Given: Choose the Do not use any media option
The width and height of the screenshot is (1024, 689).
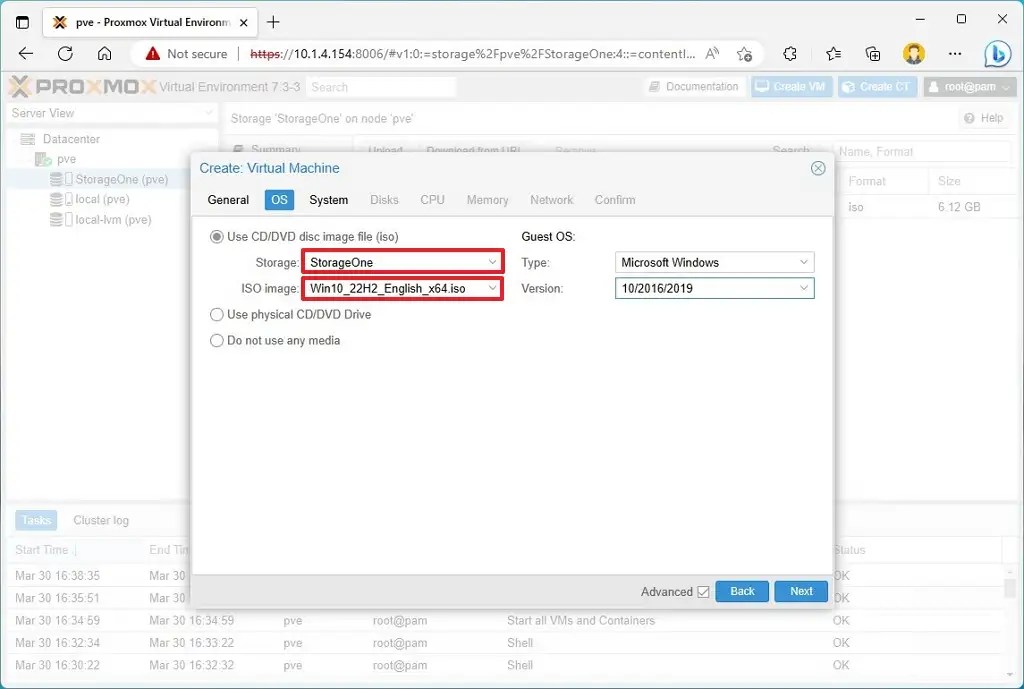Looking at the screenshot, I should coord(216,340).
